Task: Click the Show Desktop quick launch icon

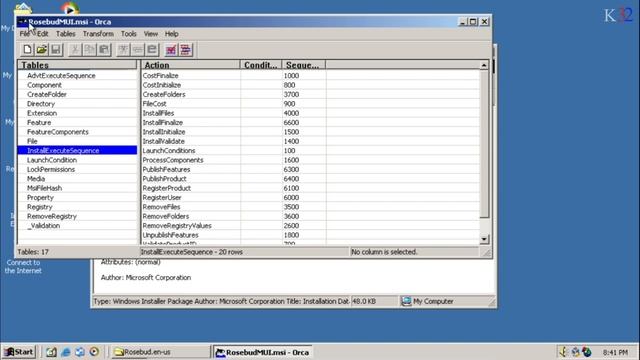Action: [51, 352]
